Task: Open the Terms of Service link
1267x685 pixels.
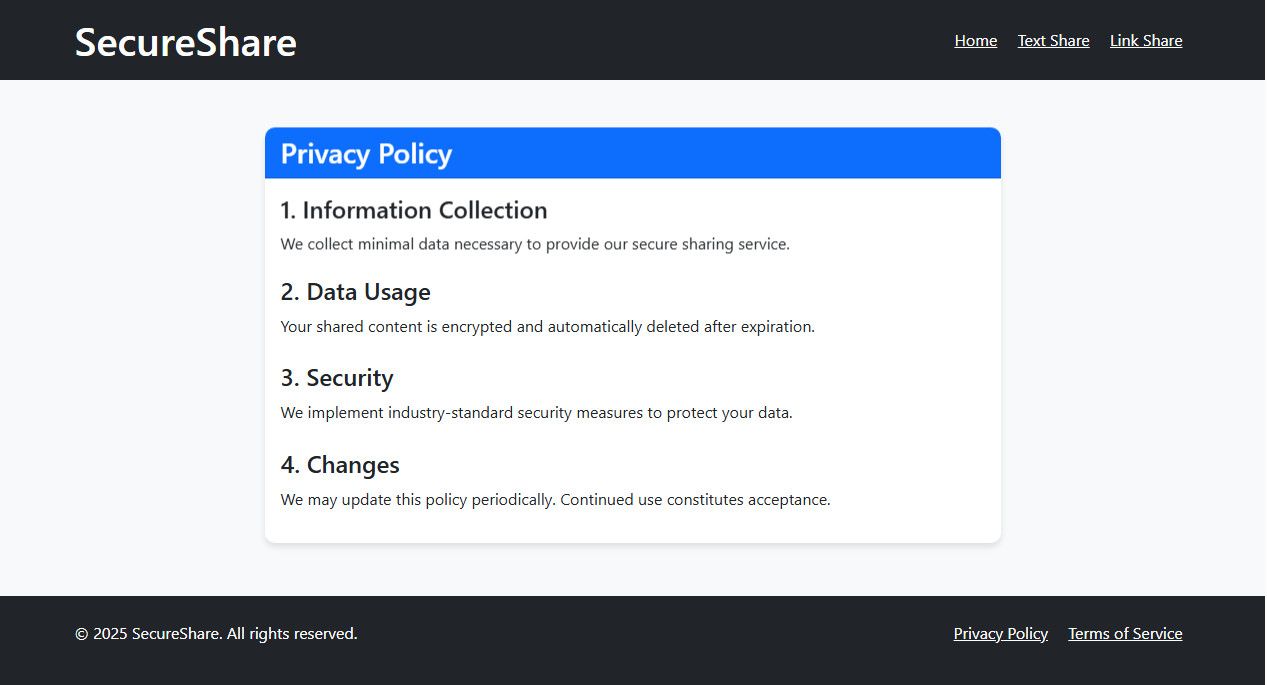Action: click(1124, 634)
